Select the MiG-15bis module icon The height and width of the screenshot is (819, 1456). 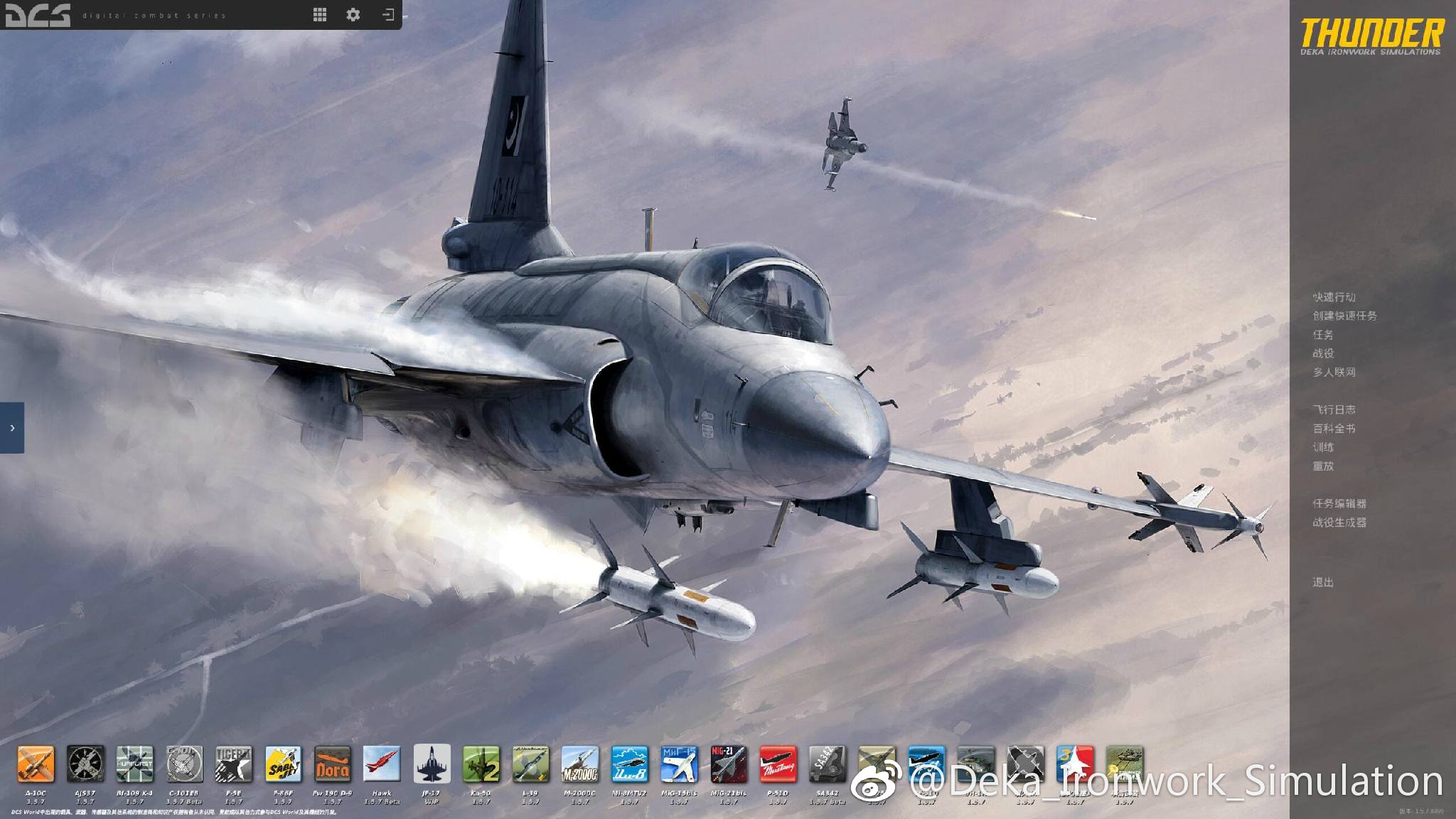tap(678, 764)
